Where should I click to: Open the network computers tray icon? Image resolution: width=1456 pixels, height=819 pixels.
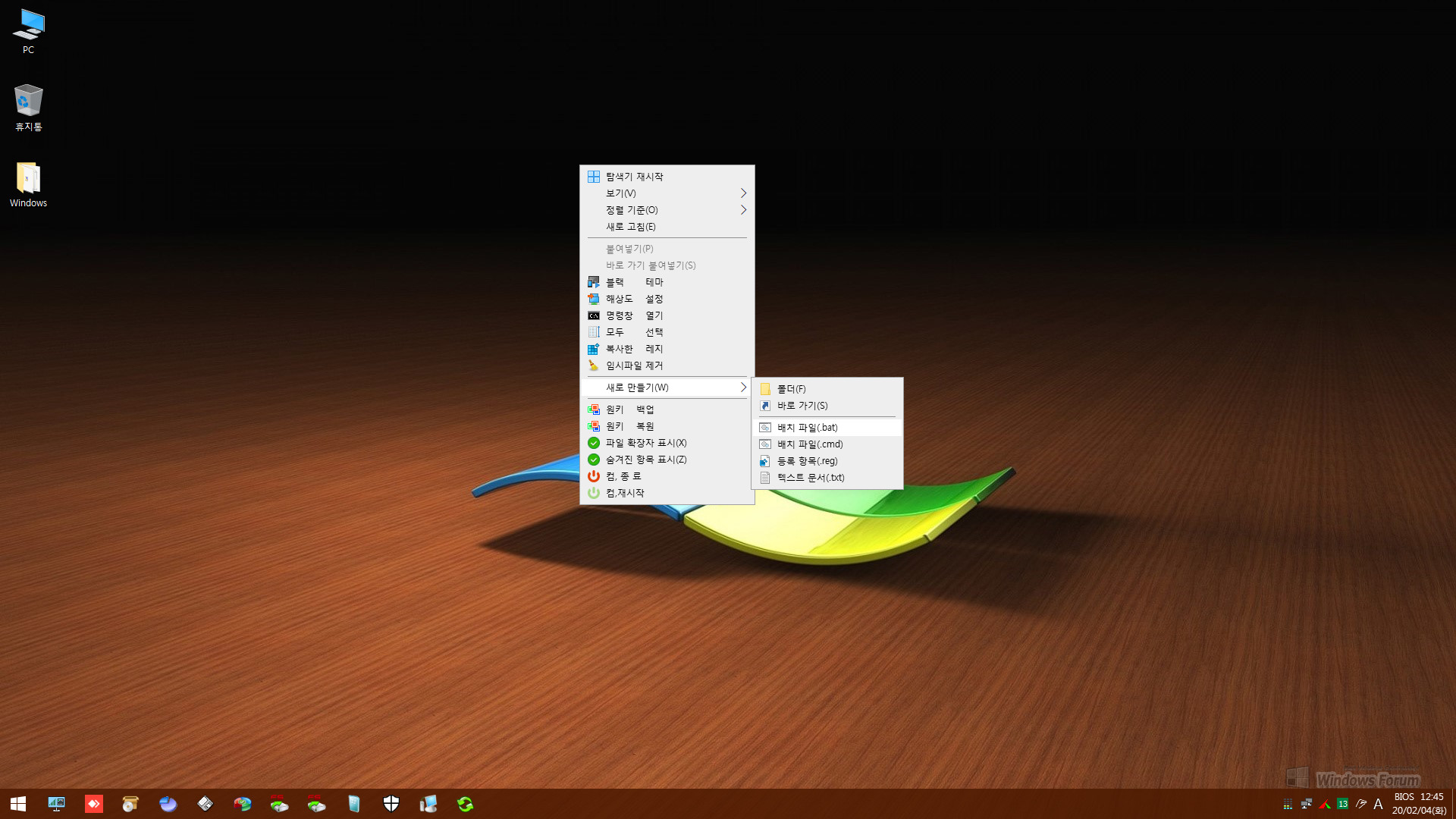click(1306, 804)
